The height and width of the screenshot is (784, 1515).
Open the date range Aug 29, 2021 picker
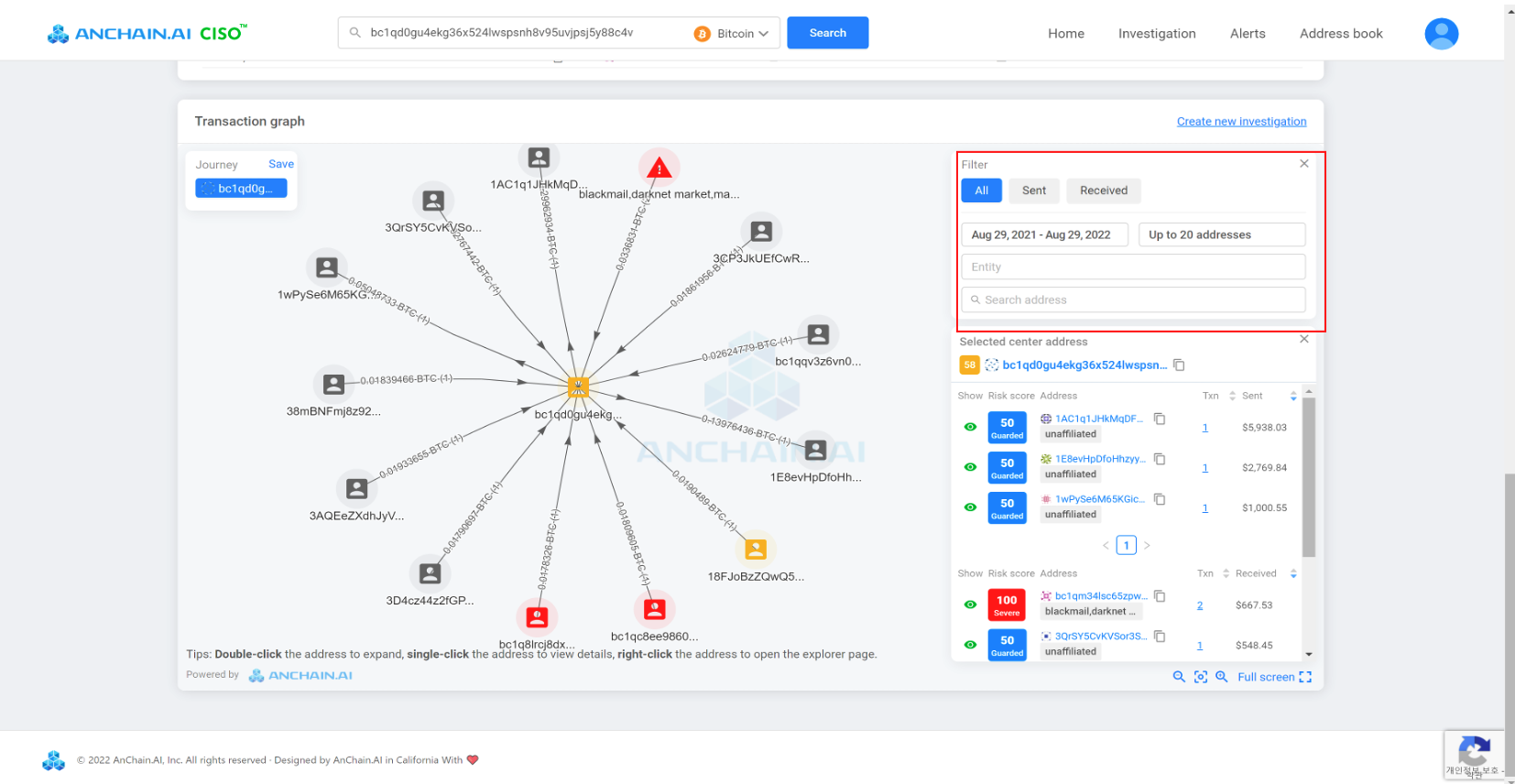[1046, 234]
